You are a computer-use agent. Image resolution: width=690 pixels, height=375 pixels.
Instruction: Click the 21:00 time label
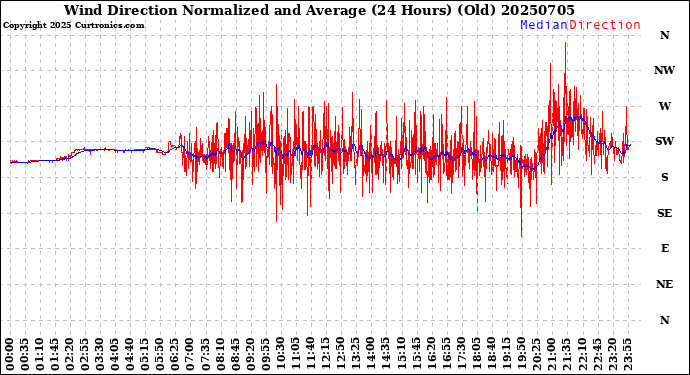(551, 354)
